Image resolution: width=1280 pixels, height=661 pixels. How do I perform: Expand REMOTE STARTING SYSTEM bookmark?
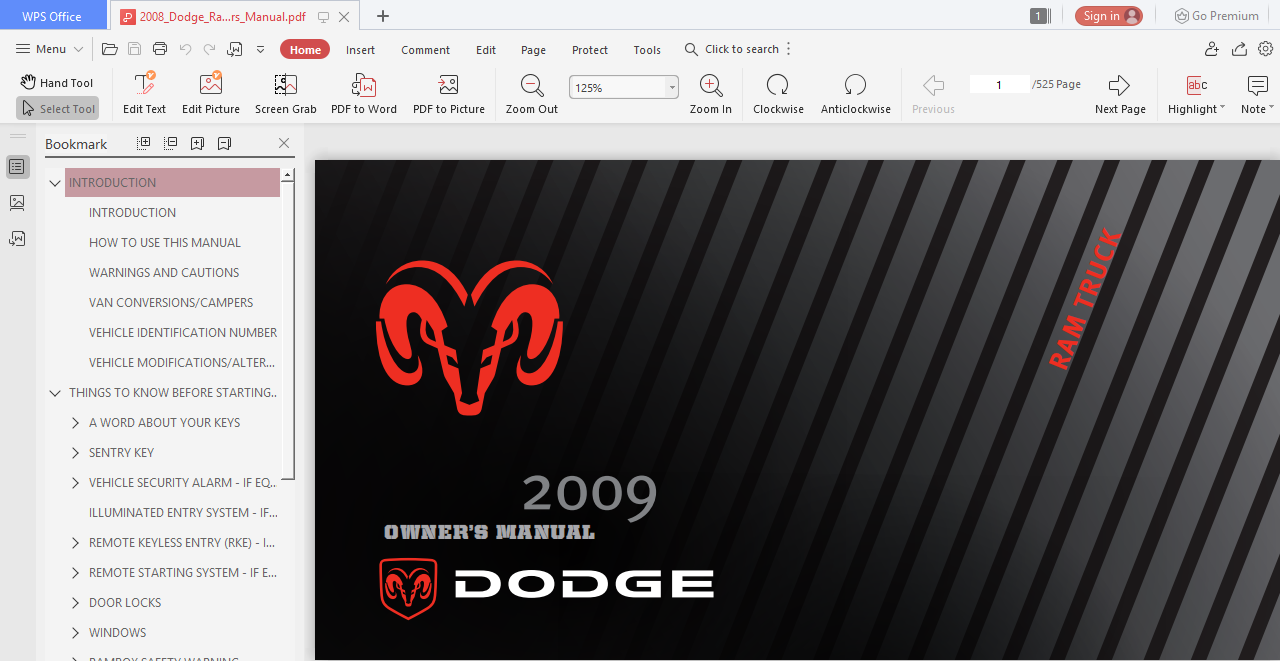[76, 573]
